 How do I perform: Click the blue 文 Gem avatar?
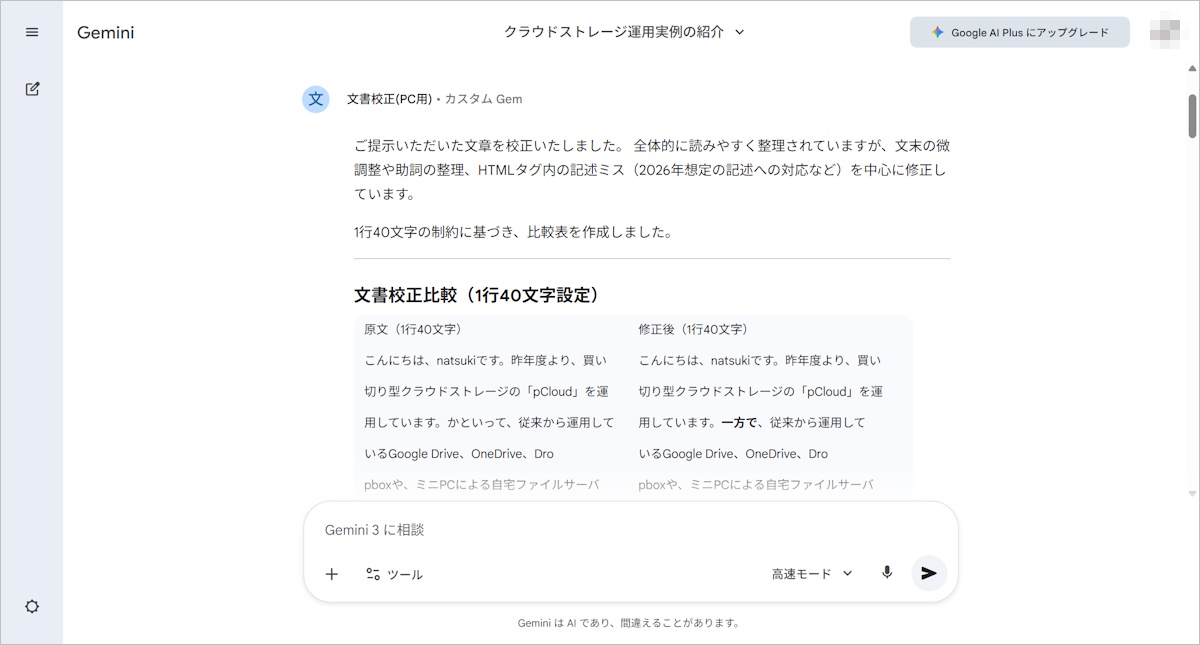coord(316,99)
